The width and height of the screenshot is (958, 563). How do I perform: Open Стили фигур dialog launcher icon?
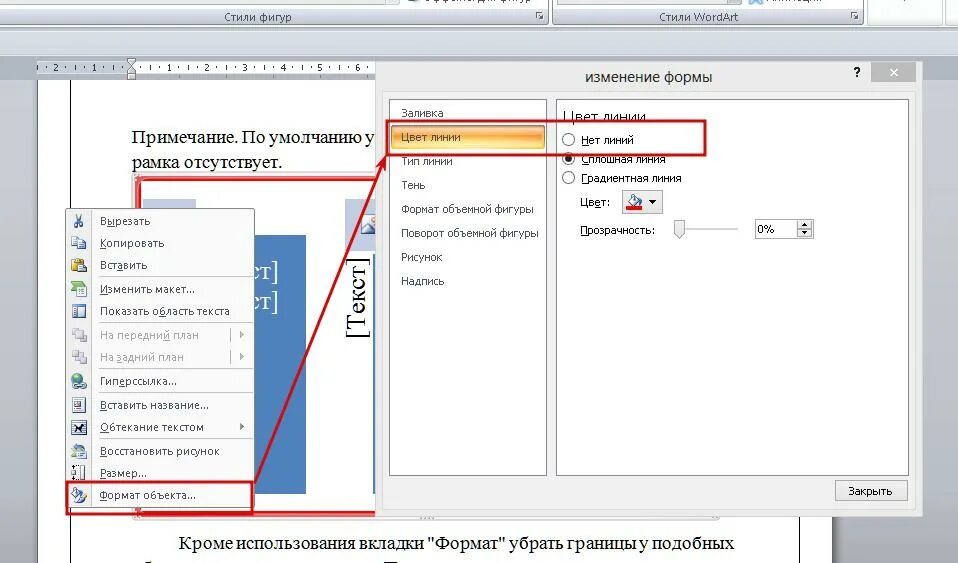click(x=539, y=16)
